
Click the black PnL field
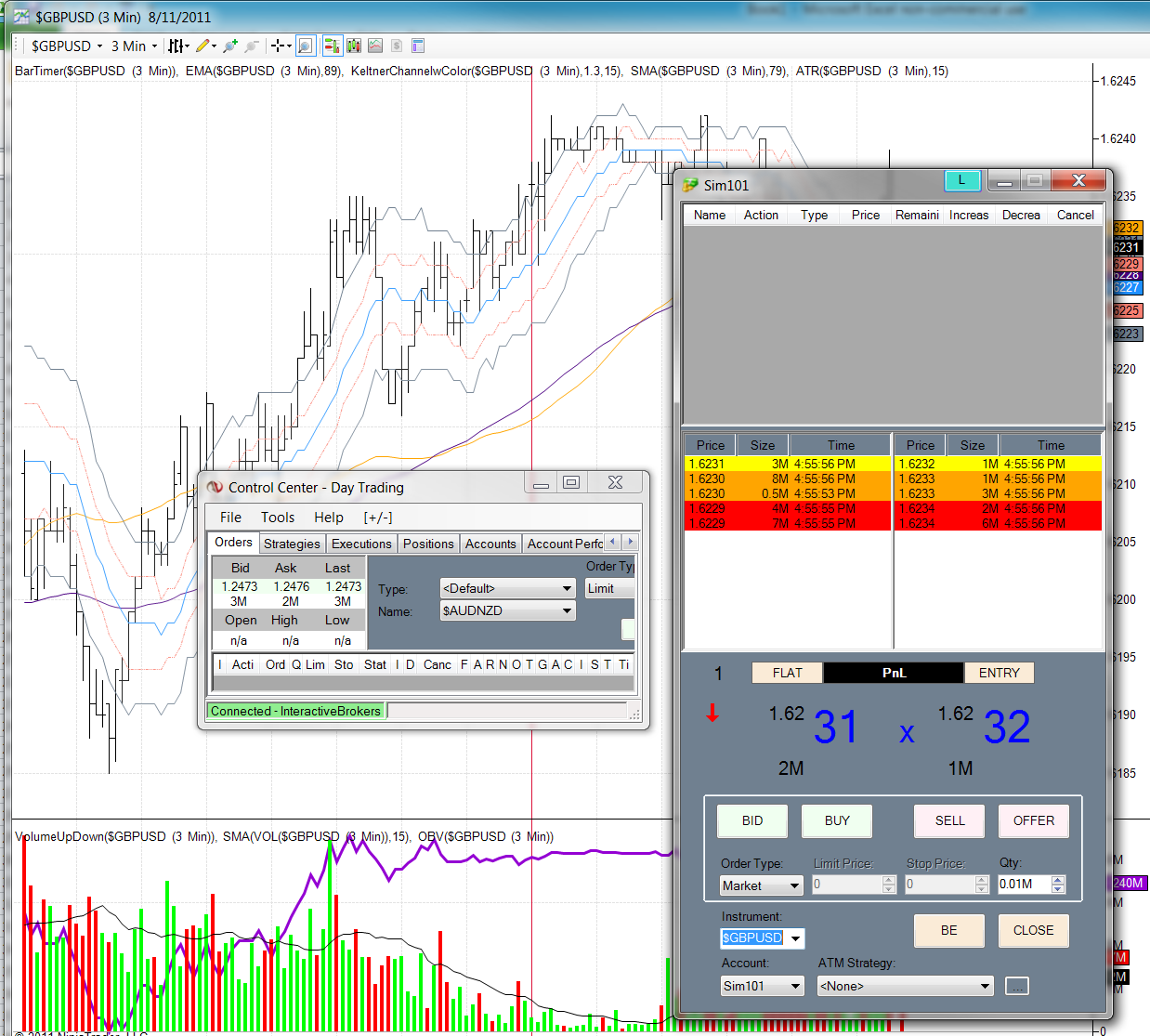coord(894,673)
